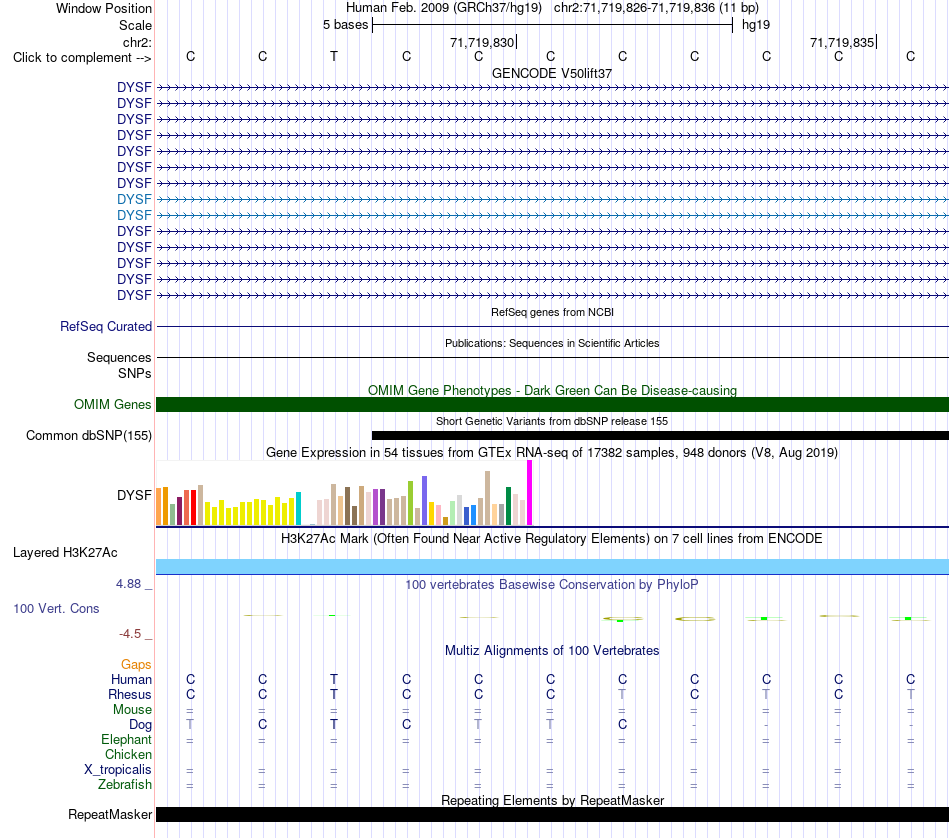Click the dark green OMIM Genes track bar

tap(553, 405)
